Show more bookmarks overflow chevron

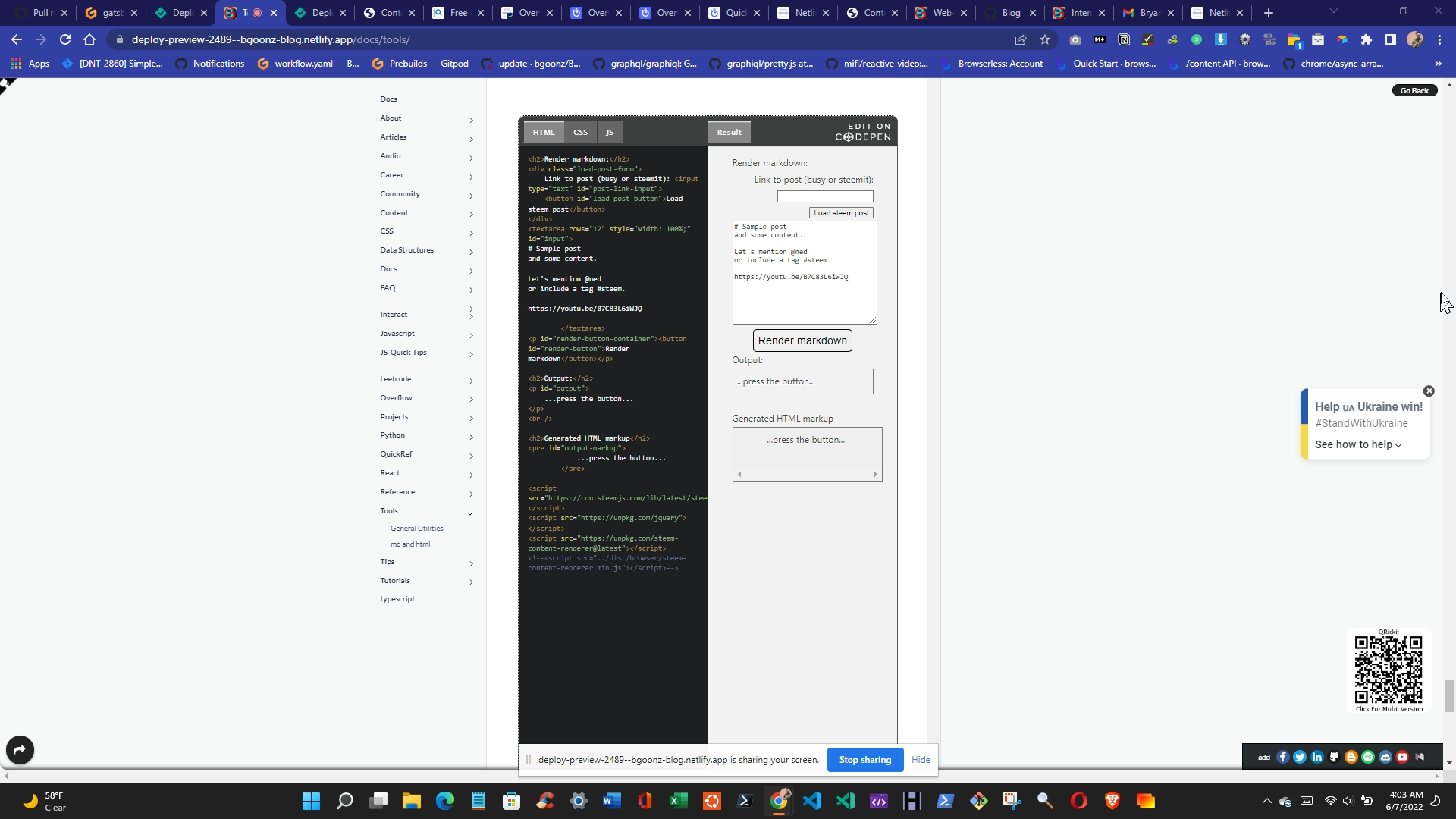[1438, 64]
